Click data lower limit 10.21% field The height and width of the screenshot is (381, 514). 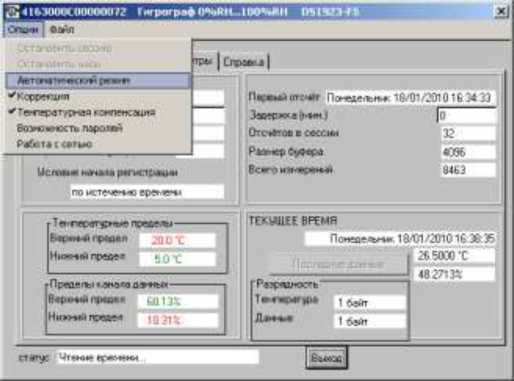(x=178, y=320)
